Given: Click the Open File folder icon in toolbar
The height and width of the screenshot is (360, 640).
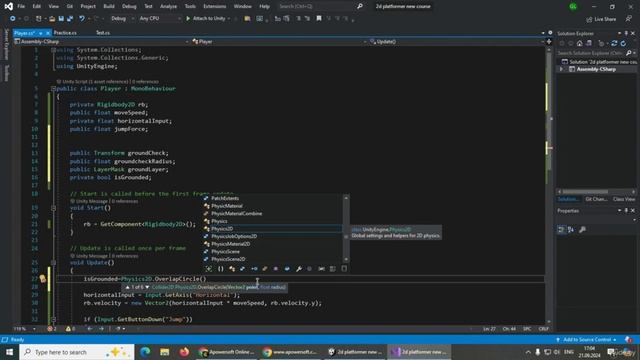Looking at the screenshot, I should pos(52,19).
